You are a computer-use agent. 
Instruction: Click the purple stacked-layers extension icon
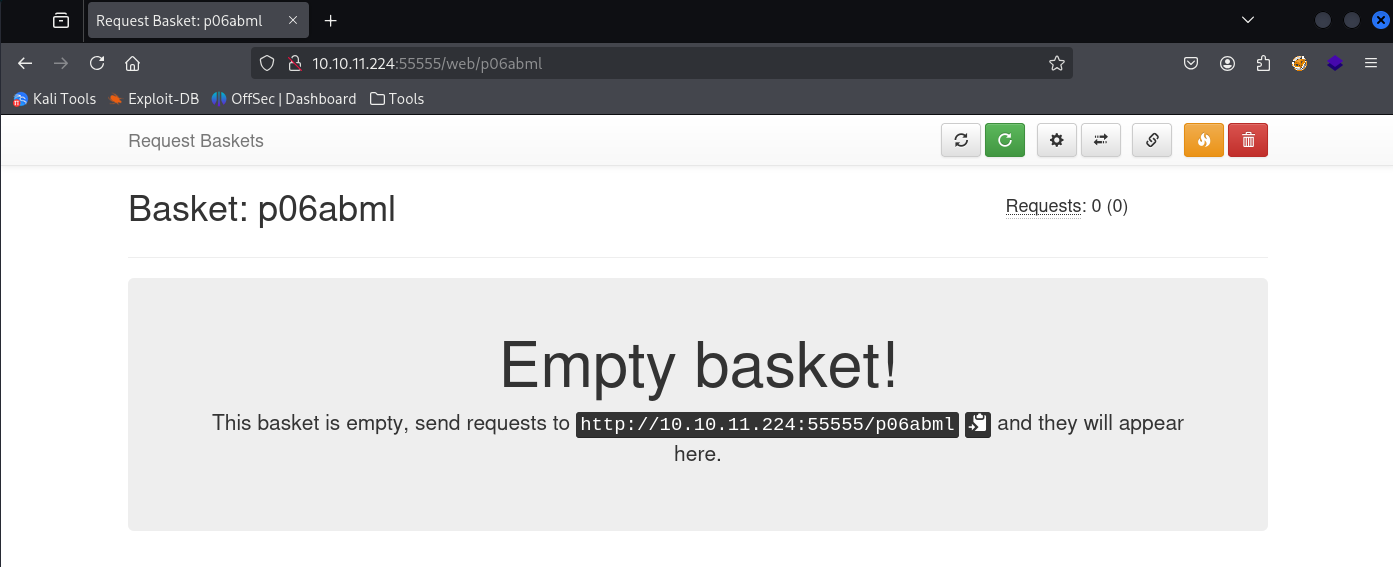[1335, 63]
